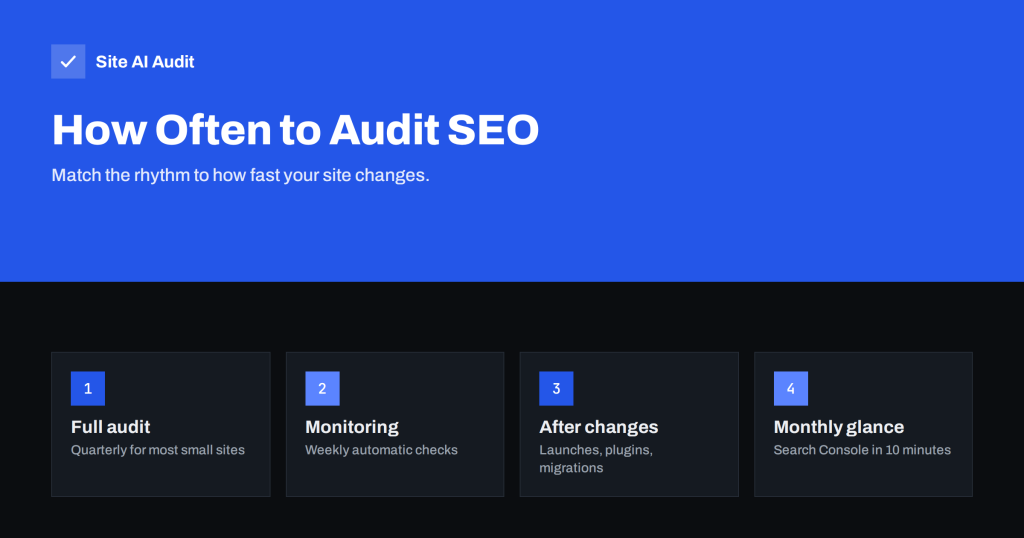Click the number 2 badge
This screenshot has width=1024, height=538.
coord(322,388)
